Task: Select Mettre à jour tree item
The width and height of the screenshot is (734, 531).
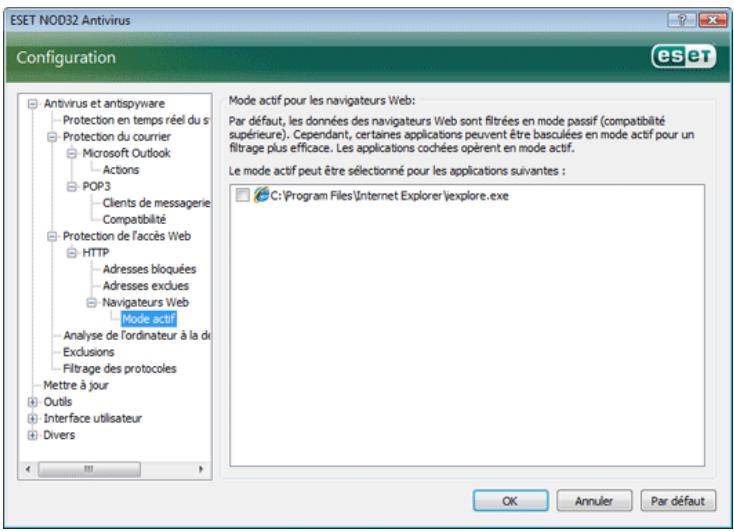Action: click(76, 385)
